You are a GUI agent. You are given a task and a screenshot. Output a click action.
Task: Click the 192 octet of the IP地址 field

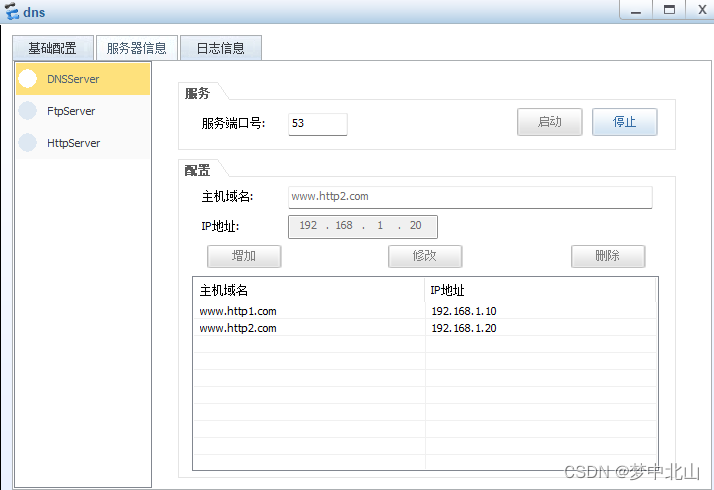coord(308,225)
